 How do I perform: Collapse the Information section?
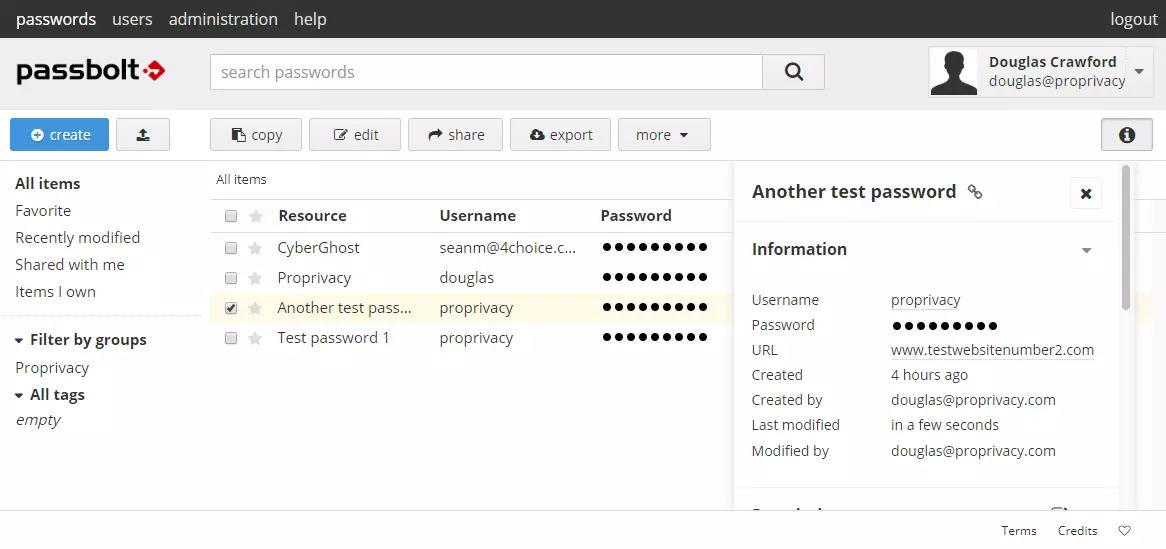point(1086,250)
